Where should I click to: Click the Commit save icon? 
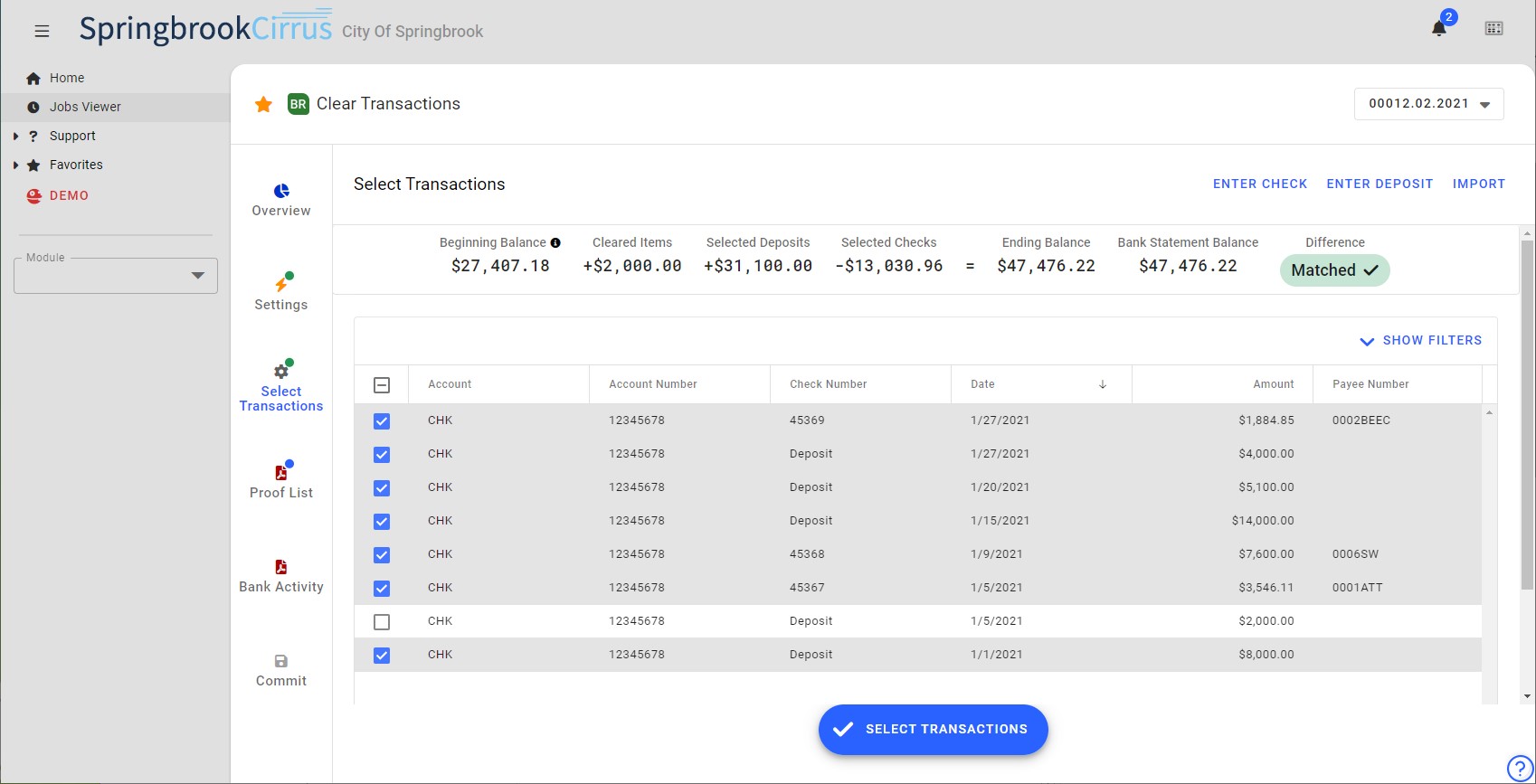[281, 661]
